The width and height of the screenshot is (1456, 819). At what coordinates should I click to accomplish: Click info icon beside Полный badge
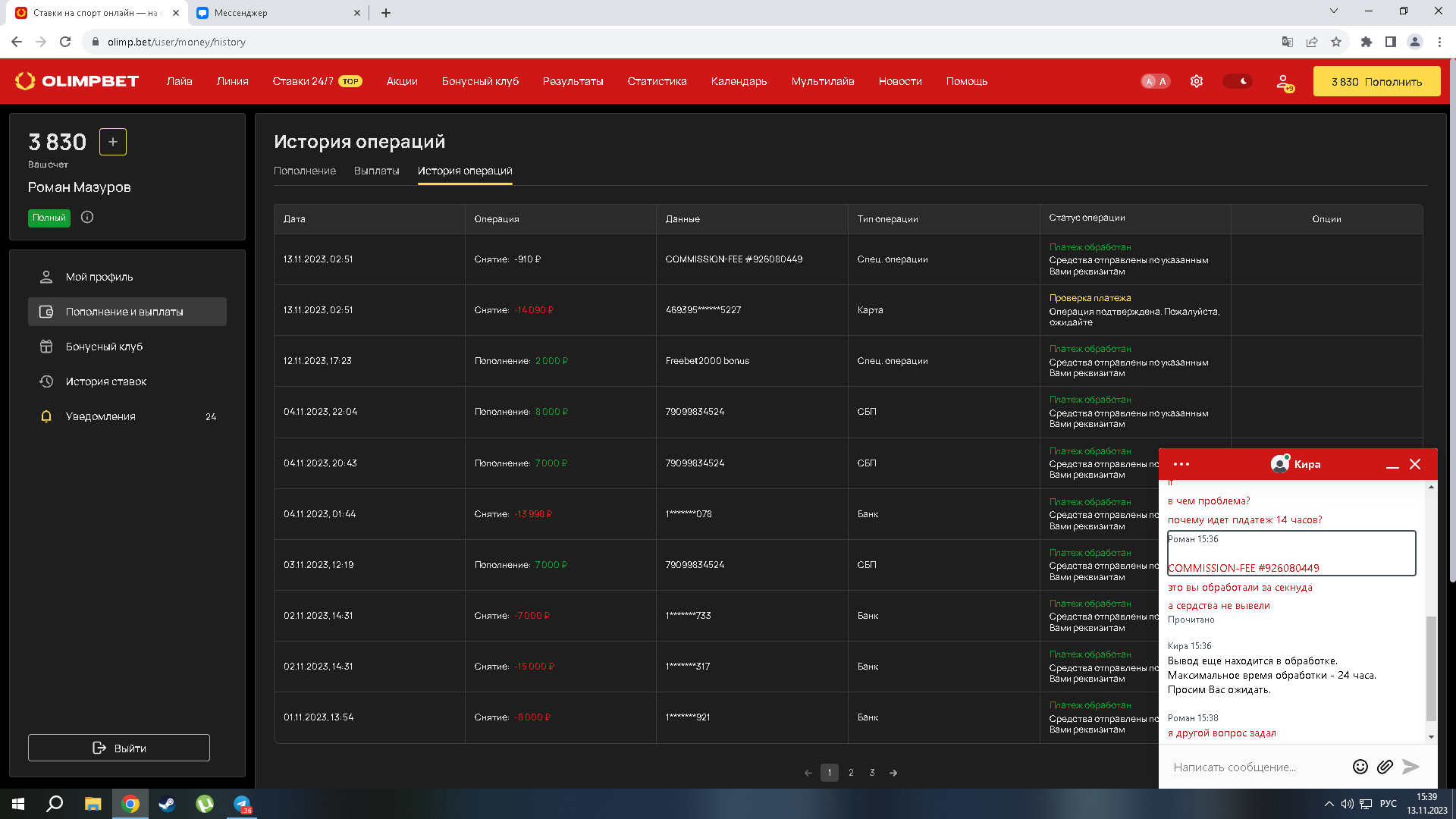pyautogui.click(x=87, y=218)
